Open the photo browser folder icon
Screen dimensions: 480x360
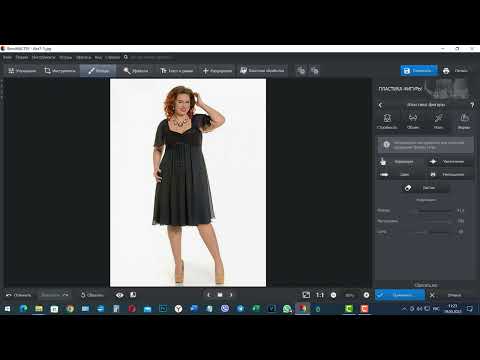pyautogui.click(x=220, y=295)
